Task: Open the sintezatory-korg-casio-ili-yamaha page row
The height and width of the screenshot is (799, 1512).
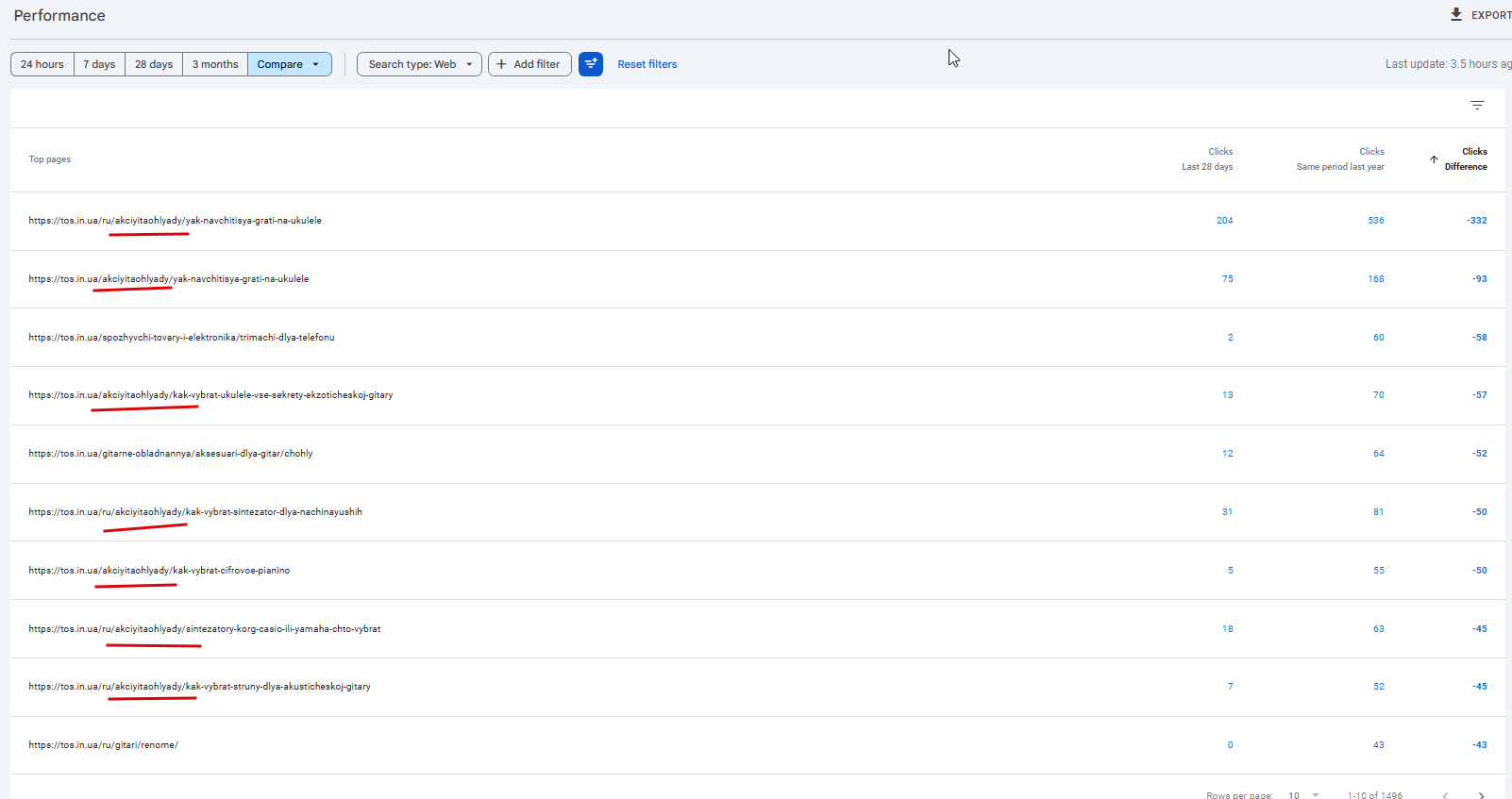Action: 757,629
